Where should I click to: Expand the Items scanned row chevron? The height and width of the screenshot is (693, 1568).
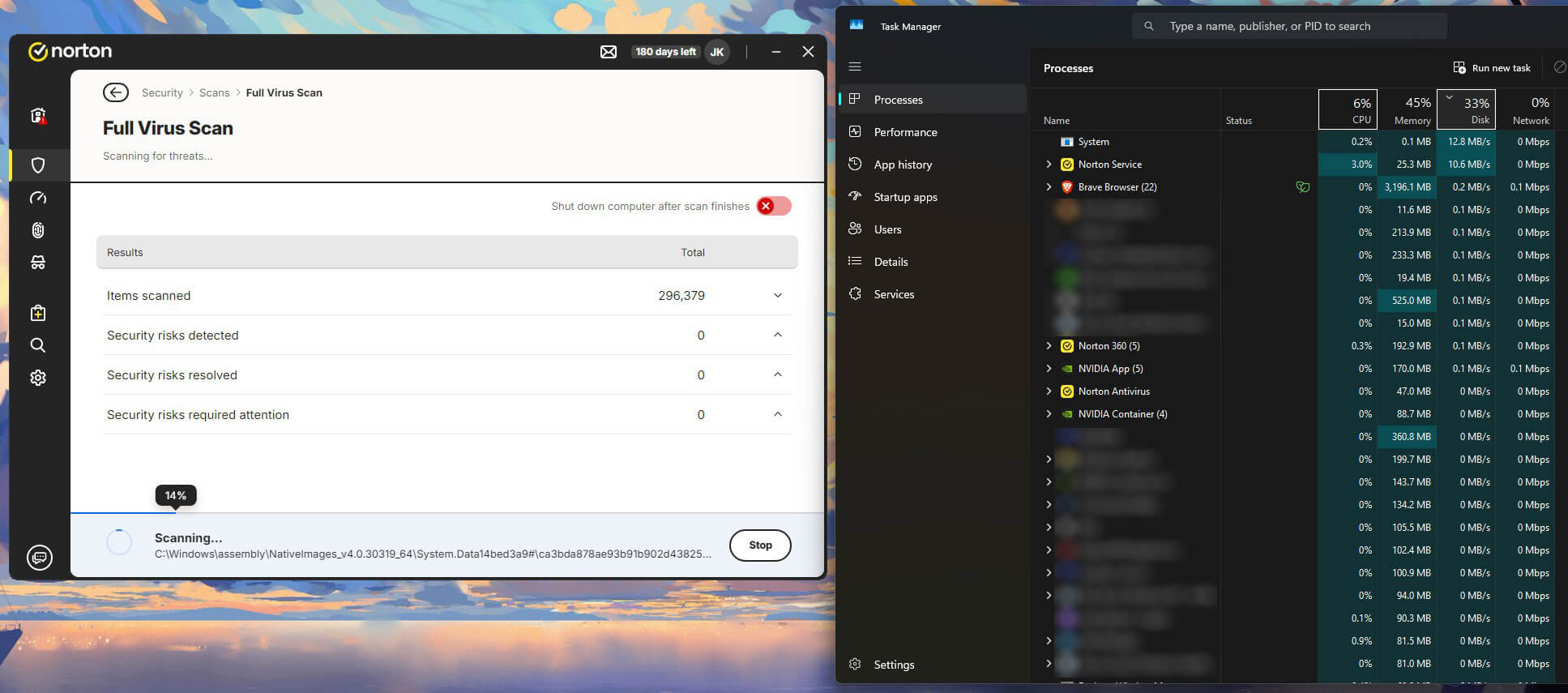778,296
